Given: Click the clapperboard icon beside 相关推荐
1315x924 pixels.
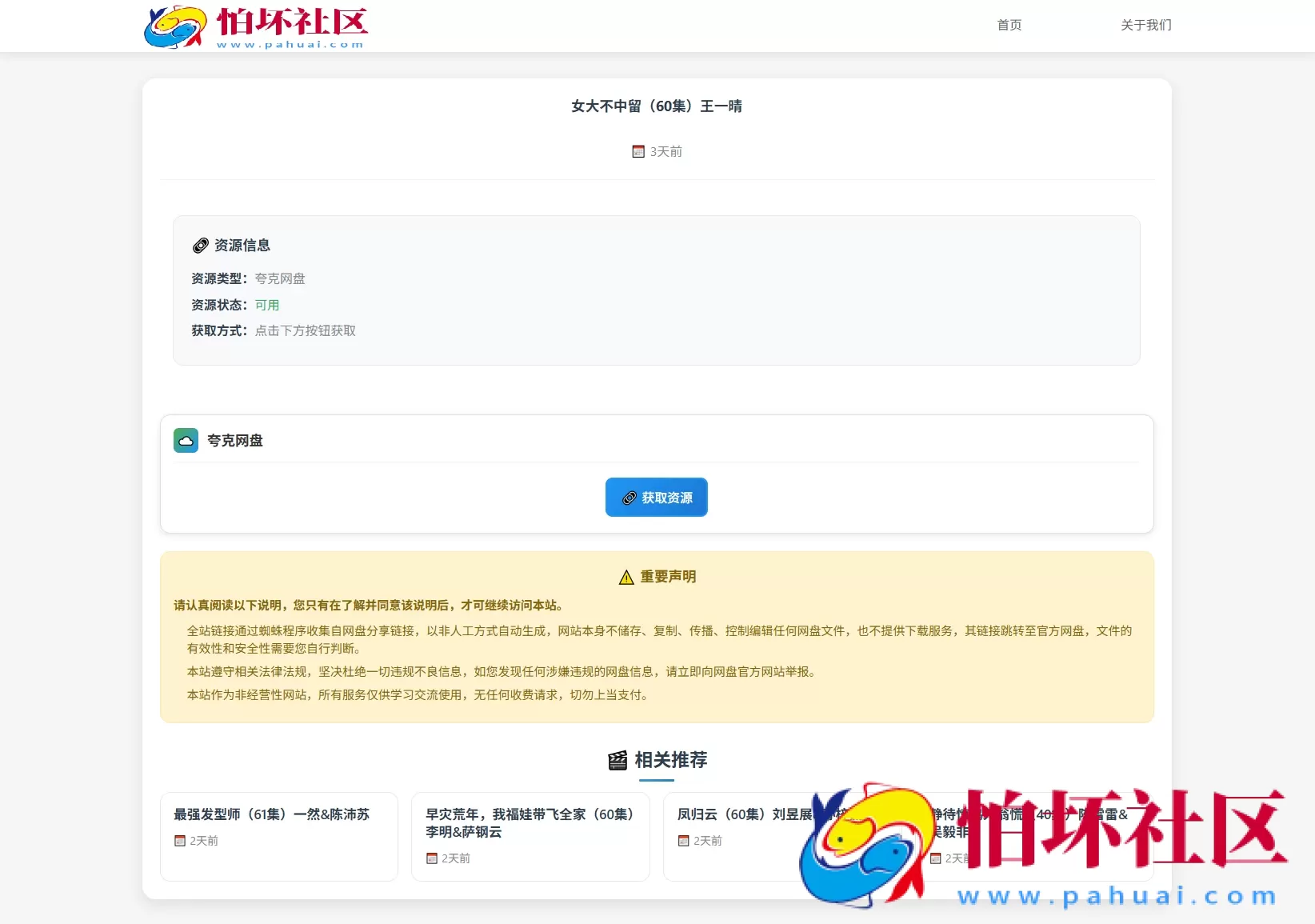Looking at the screenshot, I should [617, 761].
